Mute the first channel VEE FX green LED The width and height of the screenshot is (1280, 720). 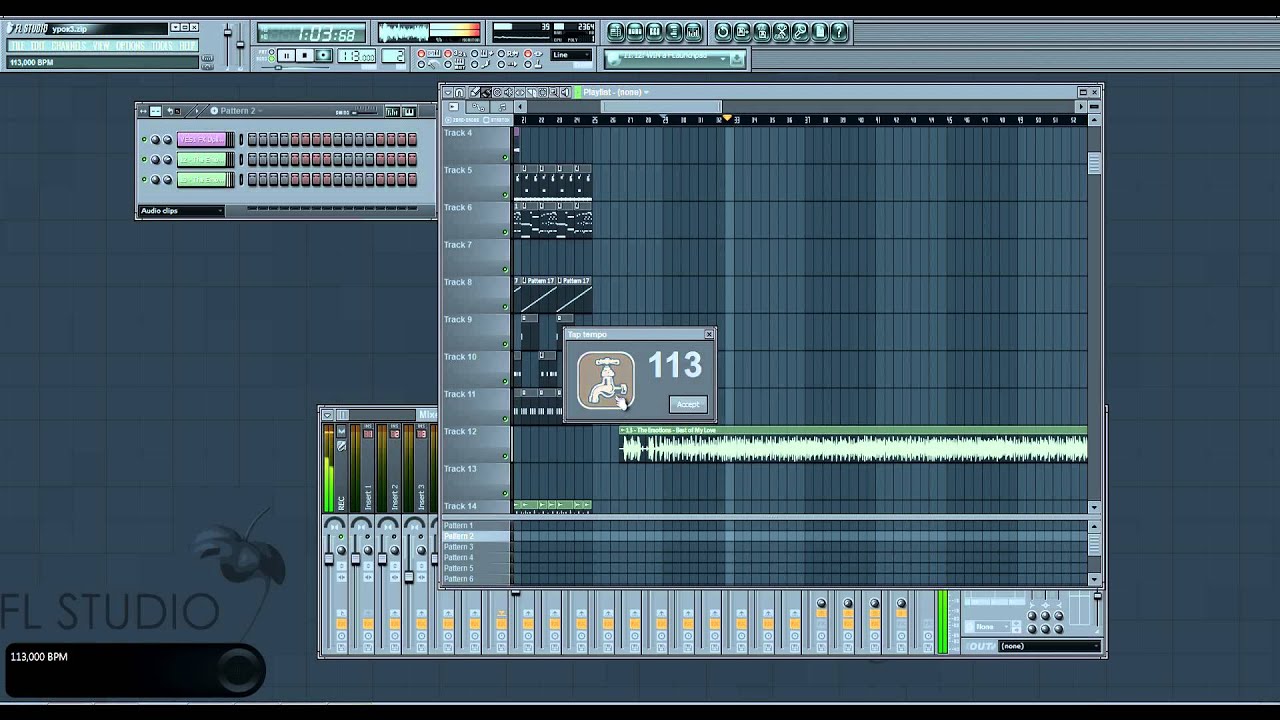tap(144, 139)
